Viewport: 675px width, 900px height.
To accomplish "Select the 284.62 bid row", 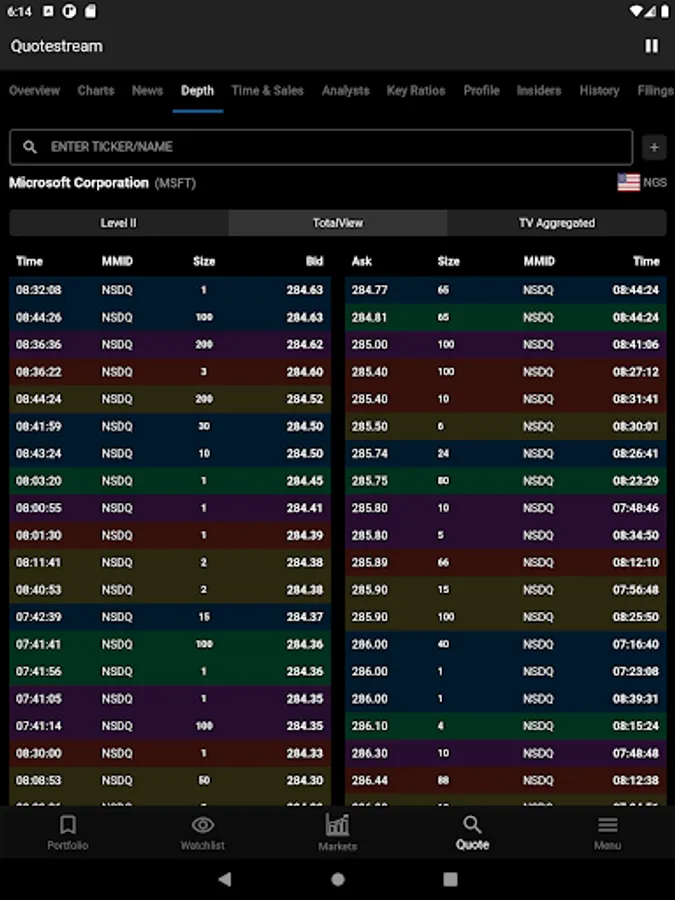I will pos(170,344).
